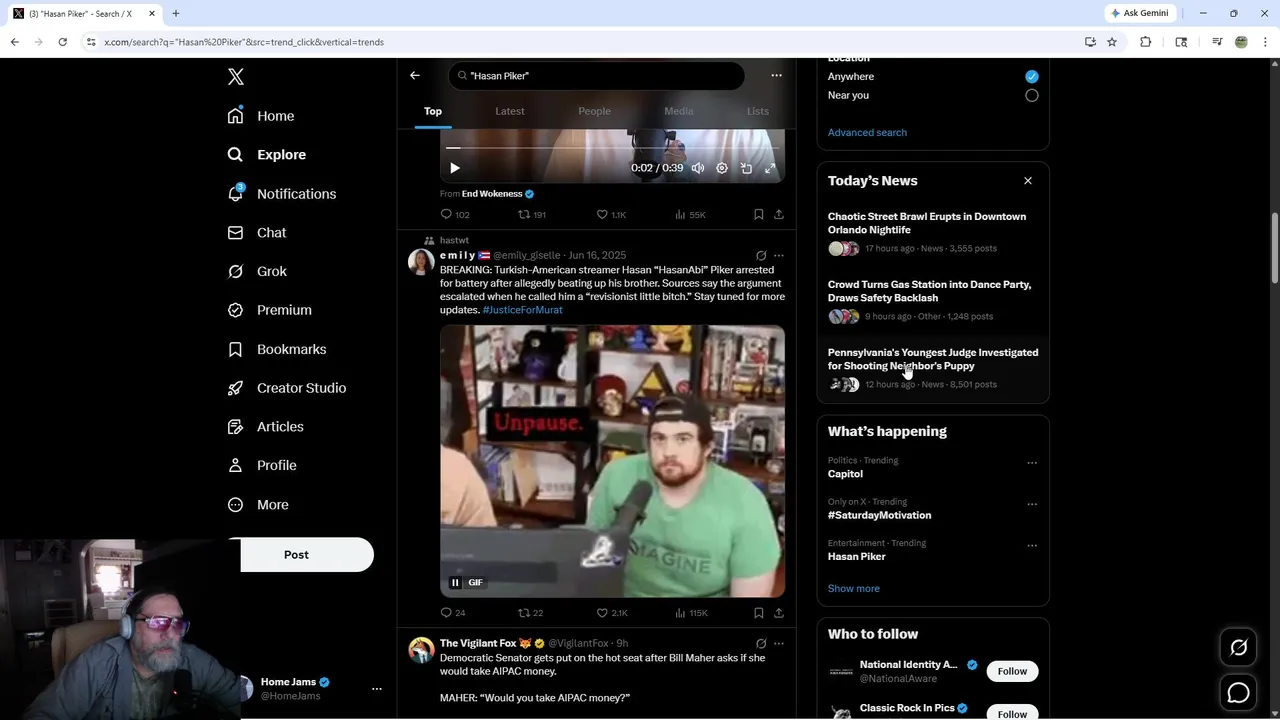Switch to the Top tab
The image size is (1280, 720).
(x=433, y=111)
